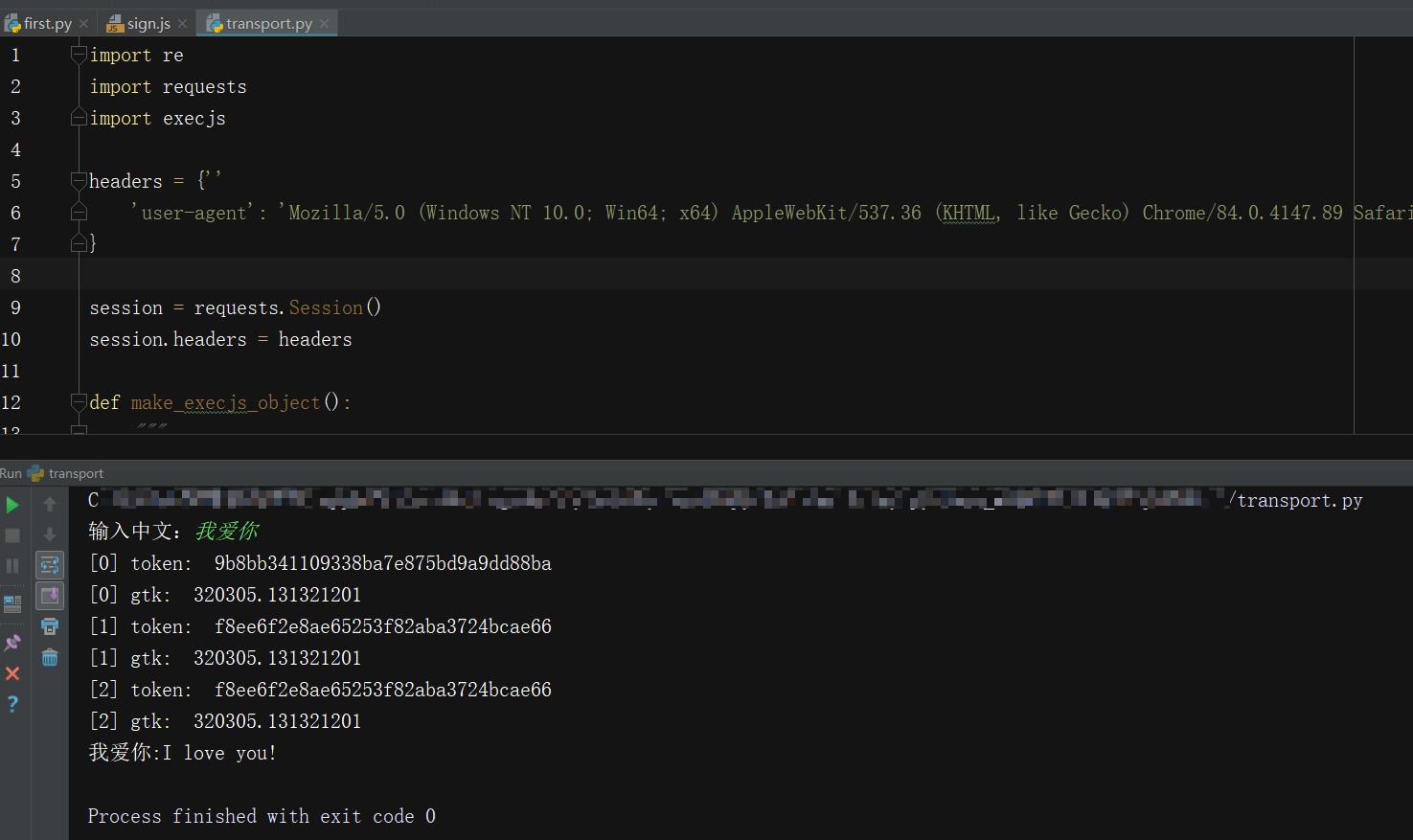This screenshot has height=840, width=1413.
Task: Select the transport.py editor tab
Action: pyautogui.click(x=269, y=23)
